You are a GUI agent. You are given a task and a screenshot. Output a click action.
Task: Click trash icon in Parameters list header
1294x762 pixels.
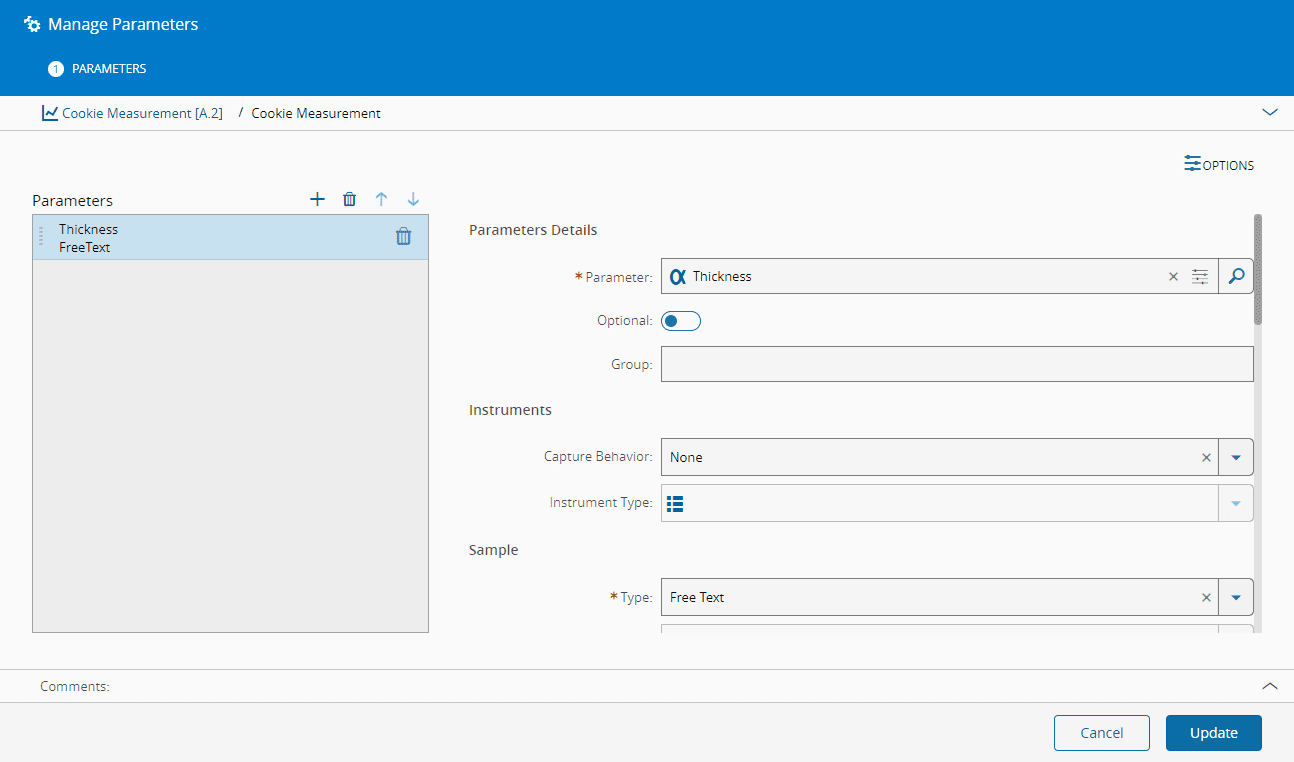349,199
